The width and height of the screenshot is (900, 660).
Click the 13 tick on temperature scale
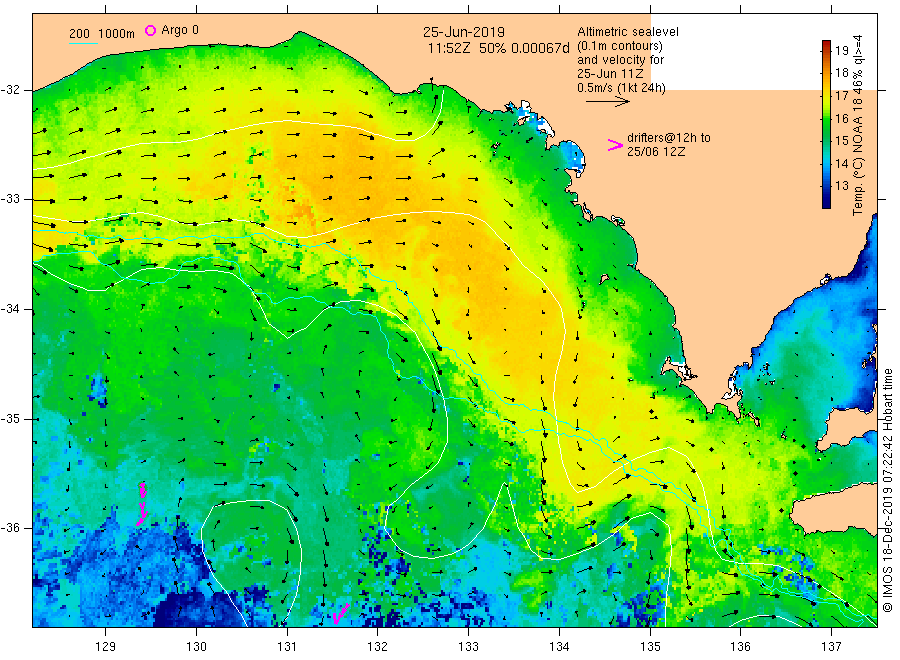pos(841,186)
